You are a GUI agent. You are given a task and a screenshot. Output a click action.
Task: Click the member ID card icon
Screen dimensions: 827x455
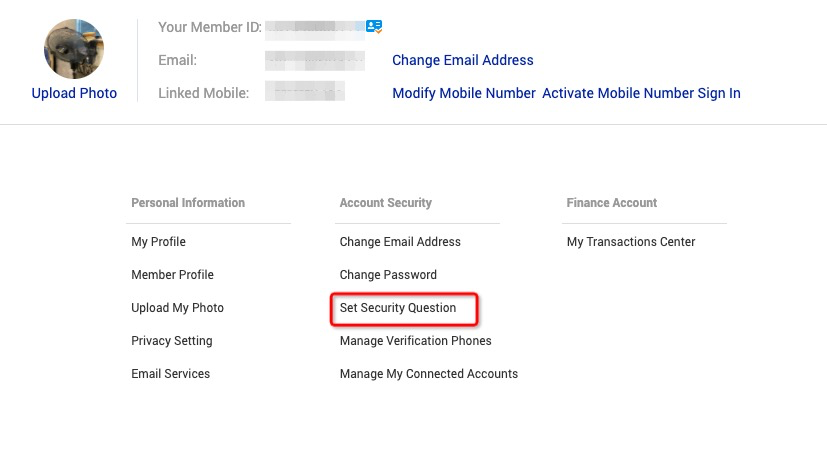(x=374, y=27)
